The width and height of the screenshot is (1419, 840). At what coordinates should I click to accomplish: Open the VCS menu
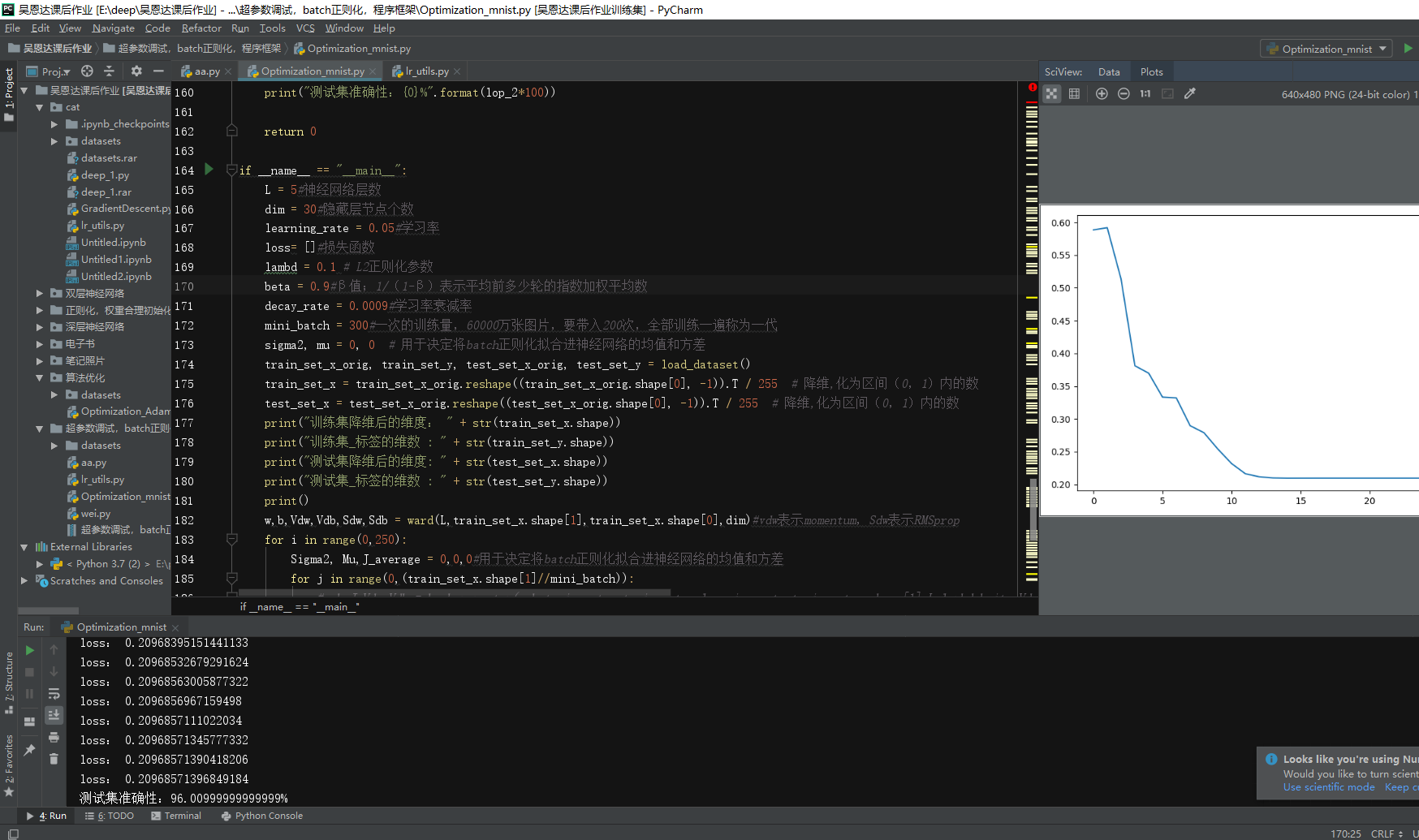305,28
